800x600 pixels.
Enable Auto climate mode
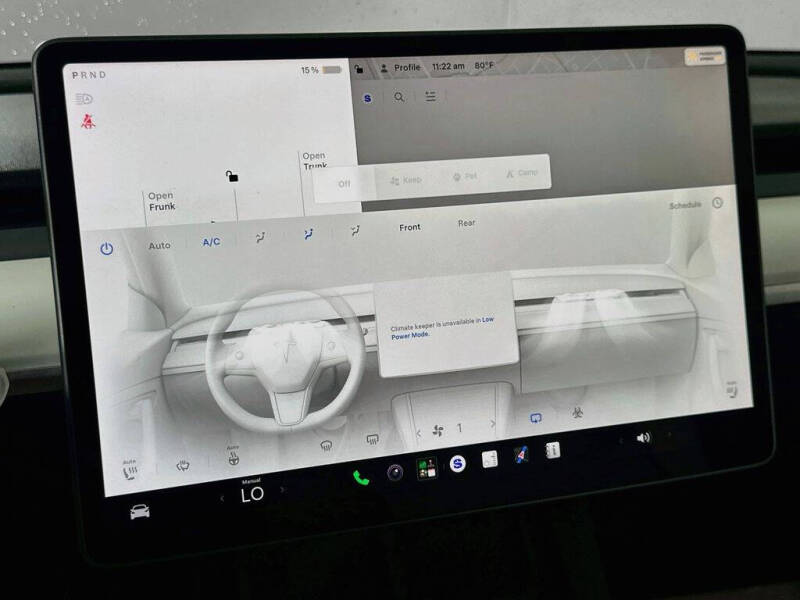(x=159, y=245)
